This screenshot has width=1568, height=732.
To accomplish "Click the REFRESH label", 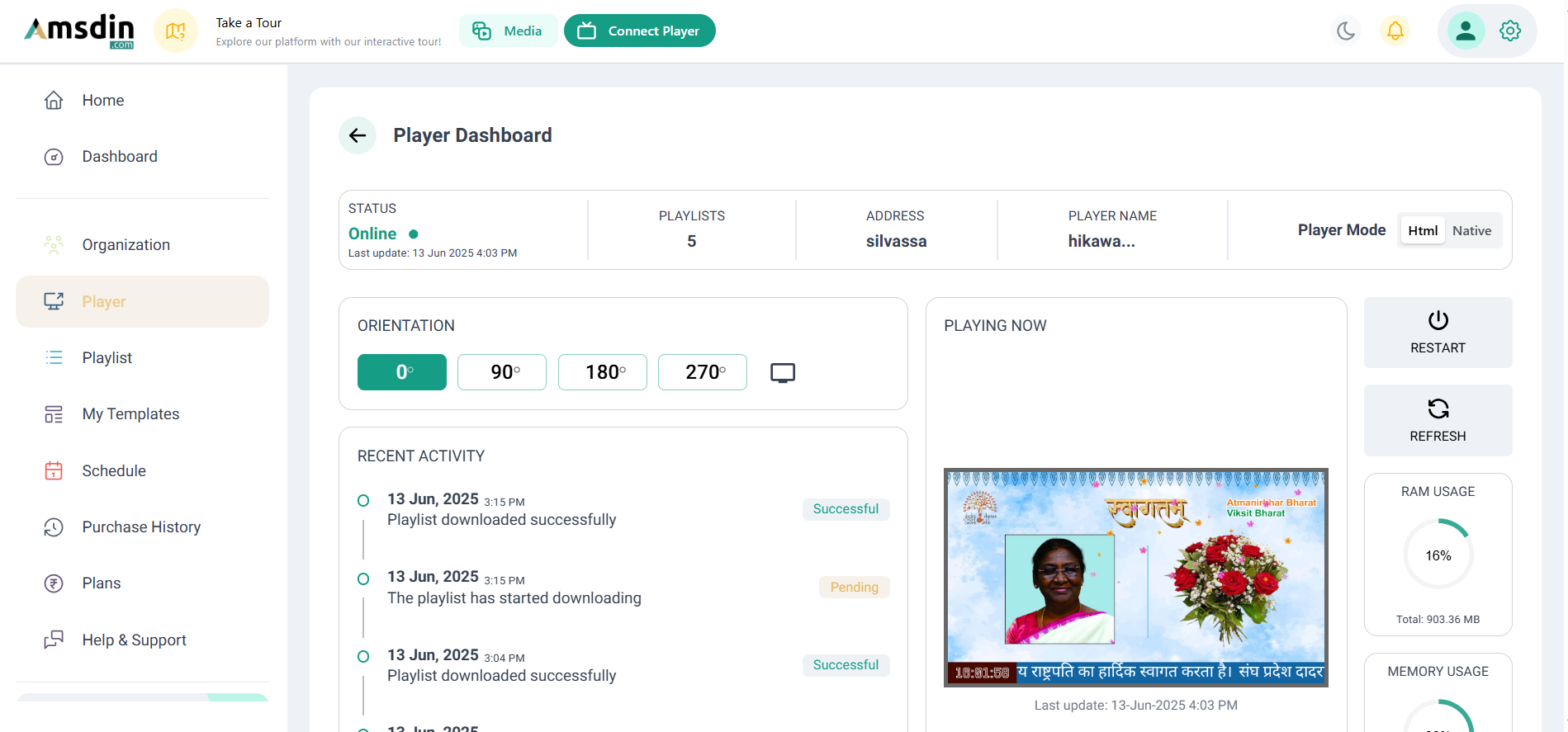I will [x=1438, y=437].
